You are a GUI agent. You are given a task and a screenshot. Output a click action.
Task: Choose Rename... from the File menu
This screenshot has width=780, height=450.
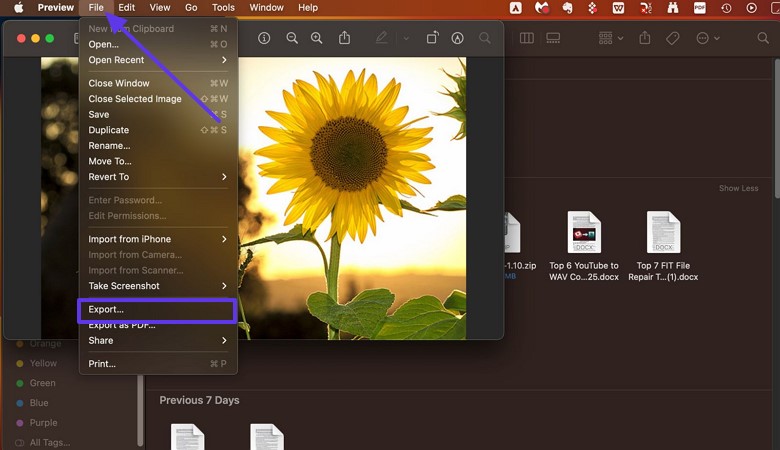tap(158, 146)
